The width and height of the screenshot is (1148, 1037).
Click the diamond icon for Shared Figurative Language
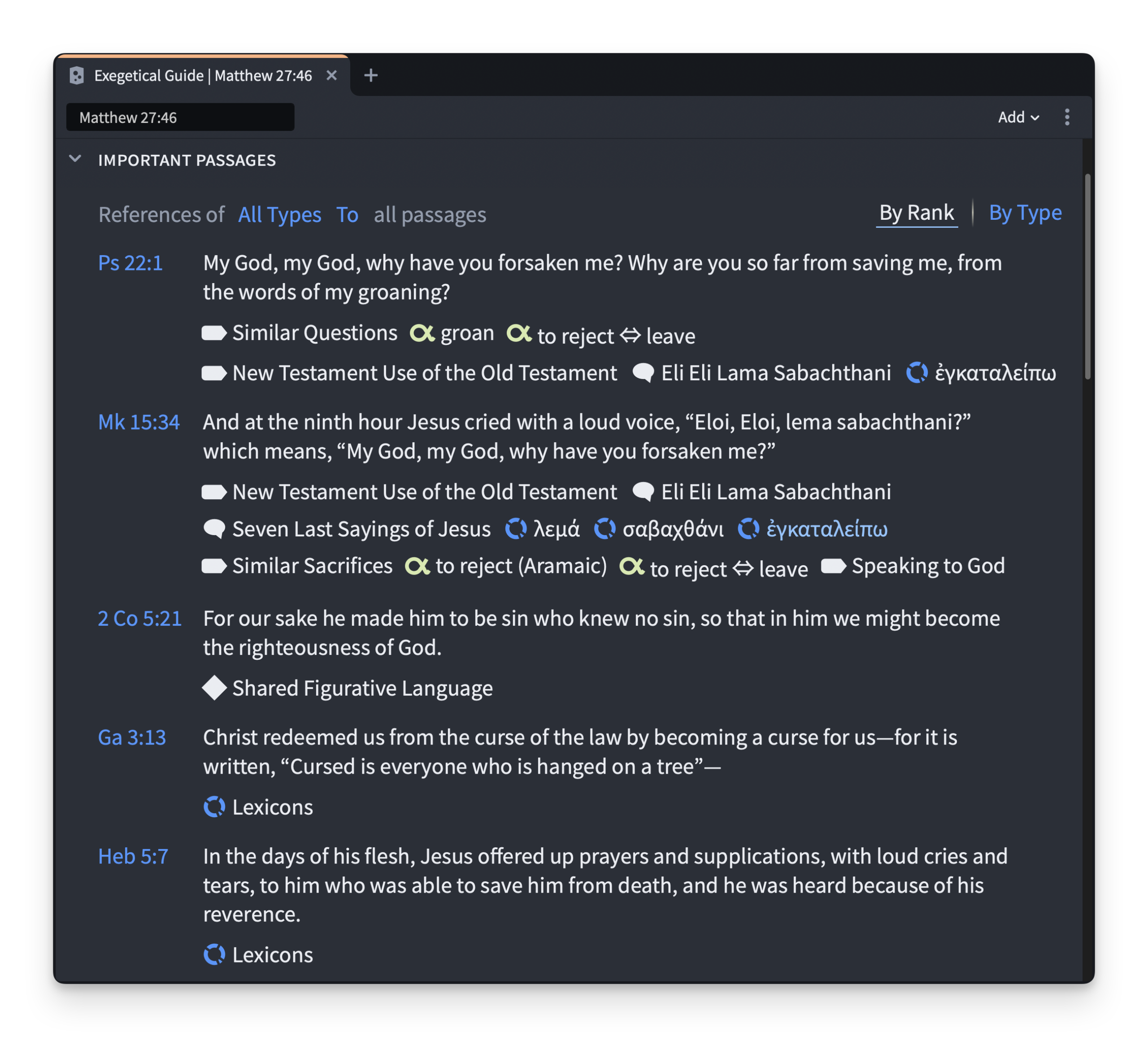214,688
